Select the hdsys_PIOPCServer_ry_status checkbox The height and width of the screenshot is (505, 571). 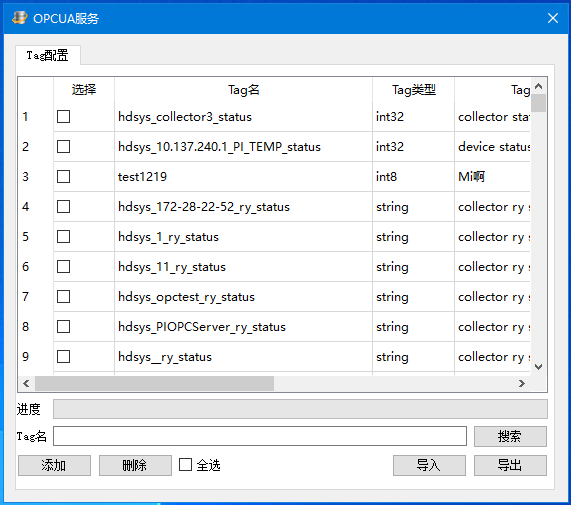coord(63,327)
